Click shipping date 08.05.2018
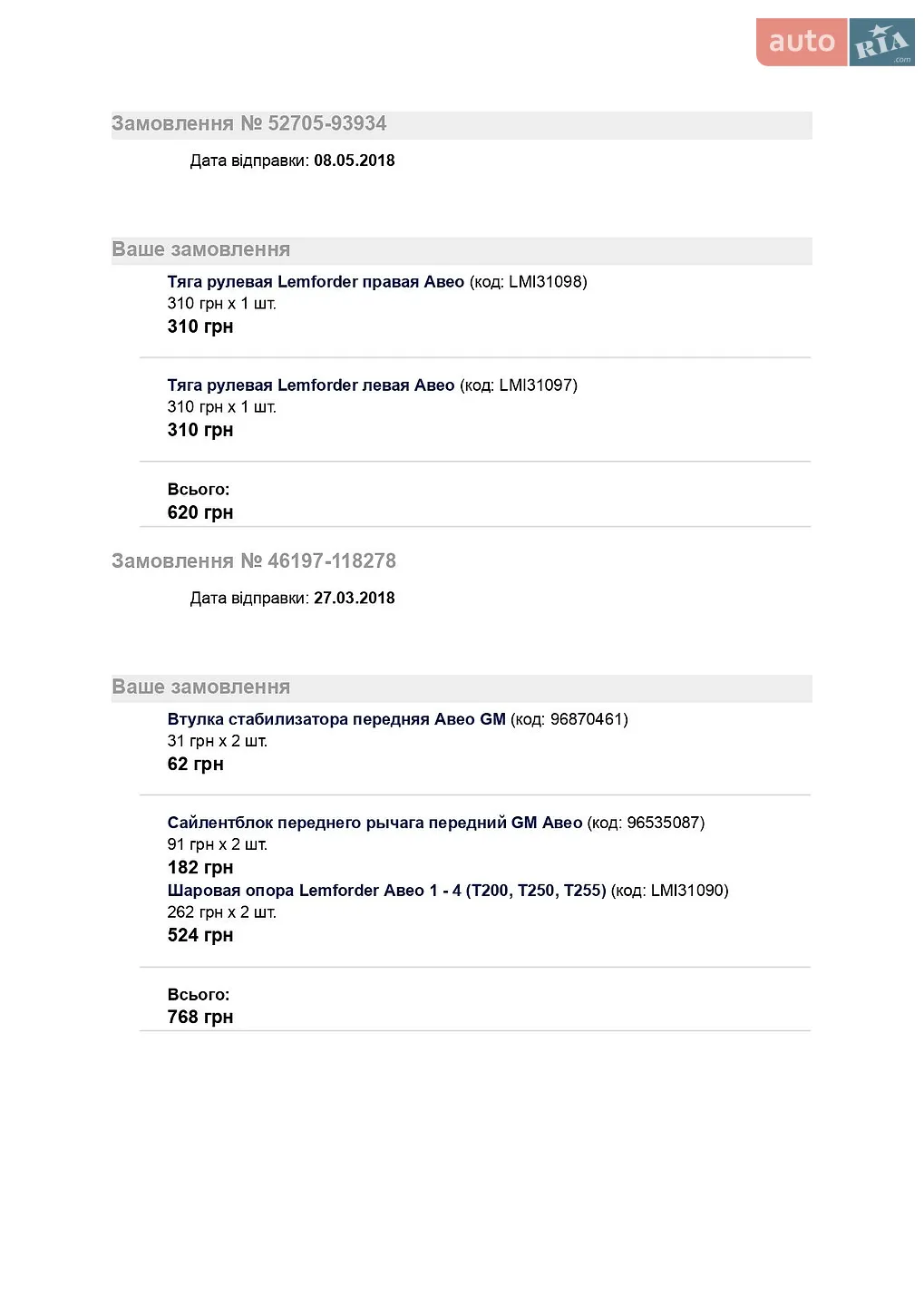924x1306 pixels. click(x=355, y=161)
